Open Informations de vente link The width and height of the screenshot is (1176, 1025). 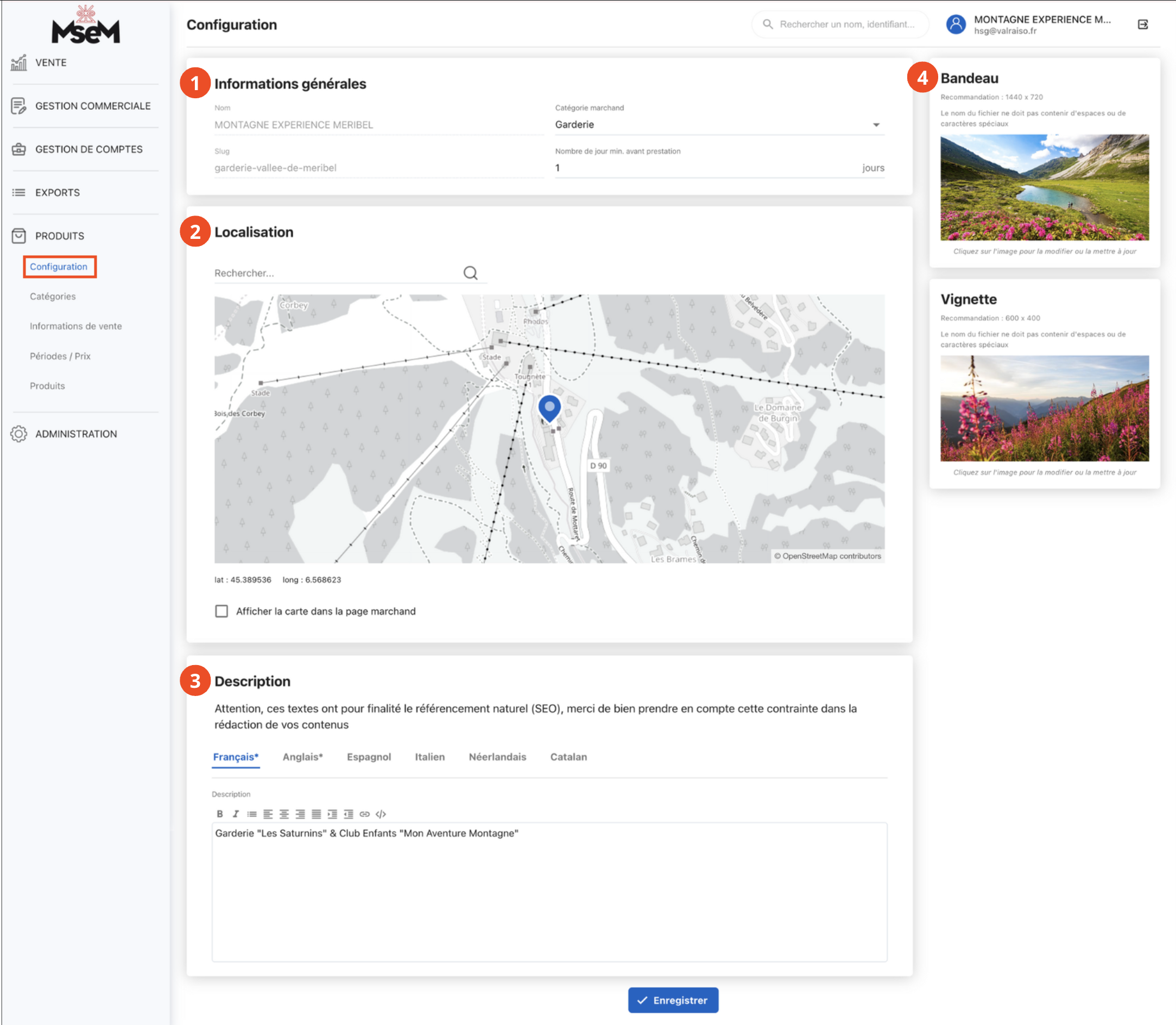75,326
